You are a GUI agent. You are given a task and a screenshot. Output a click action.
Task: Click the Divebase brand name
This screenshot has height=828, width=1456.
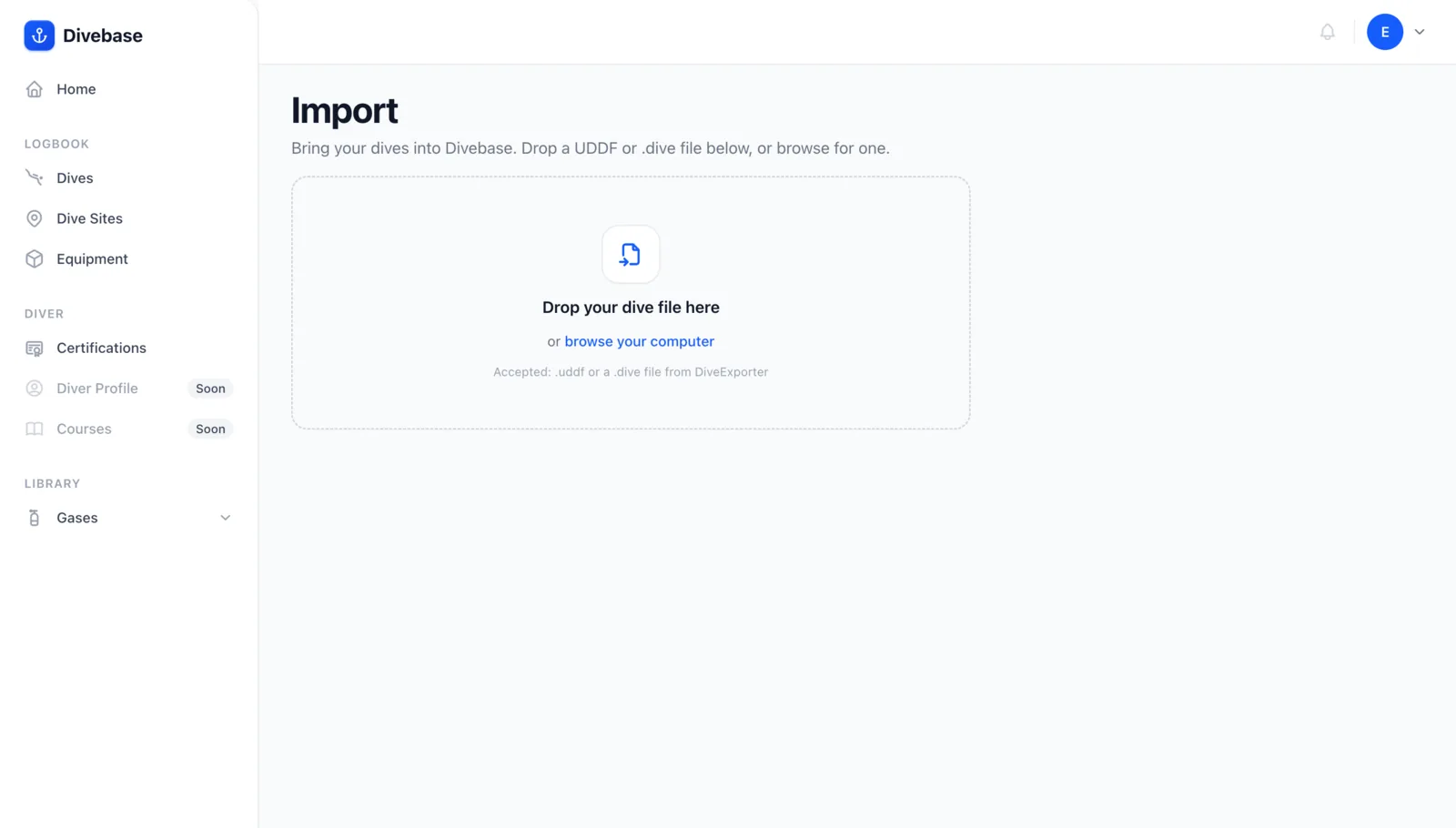(103, 35)
